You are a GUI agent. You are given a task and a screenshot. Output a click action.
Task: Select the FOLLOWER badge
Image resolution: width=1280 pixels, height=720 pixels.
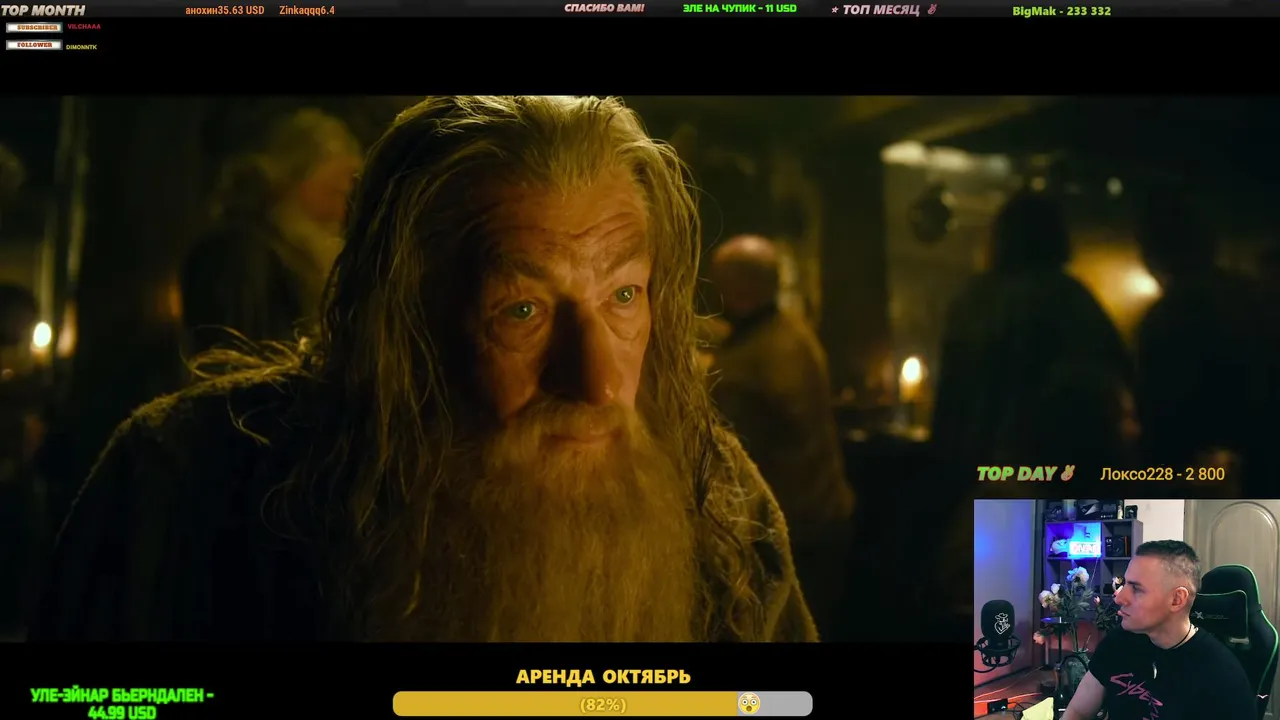34,45
